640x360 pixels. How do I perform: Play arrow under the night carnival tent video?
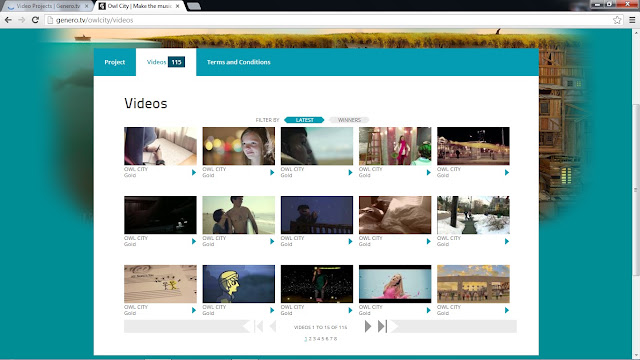click(507, 173)
